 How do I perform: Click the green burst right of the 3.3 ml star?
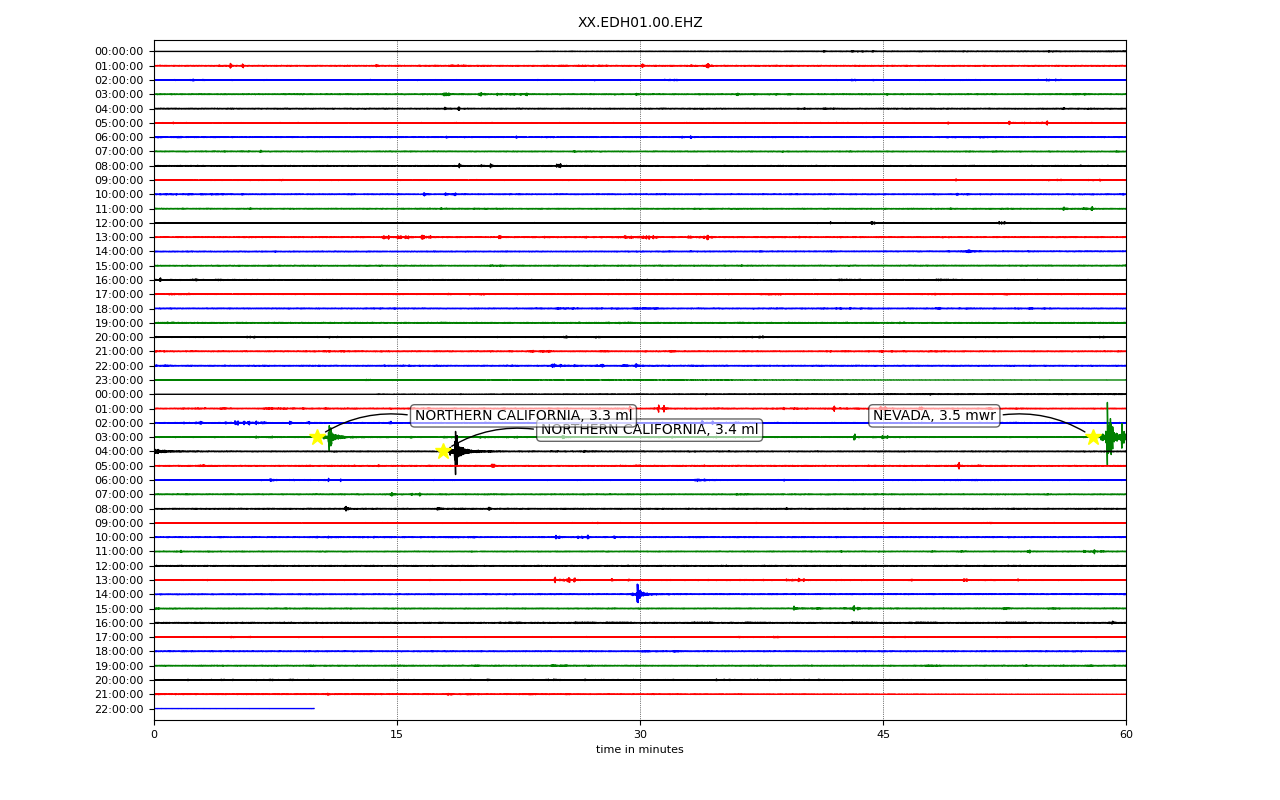click(x=331, y=437)
